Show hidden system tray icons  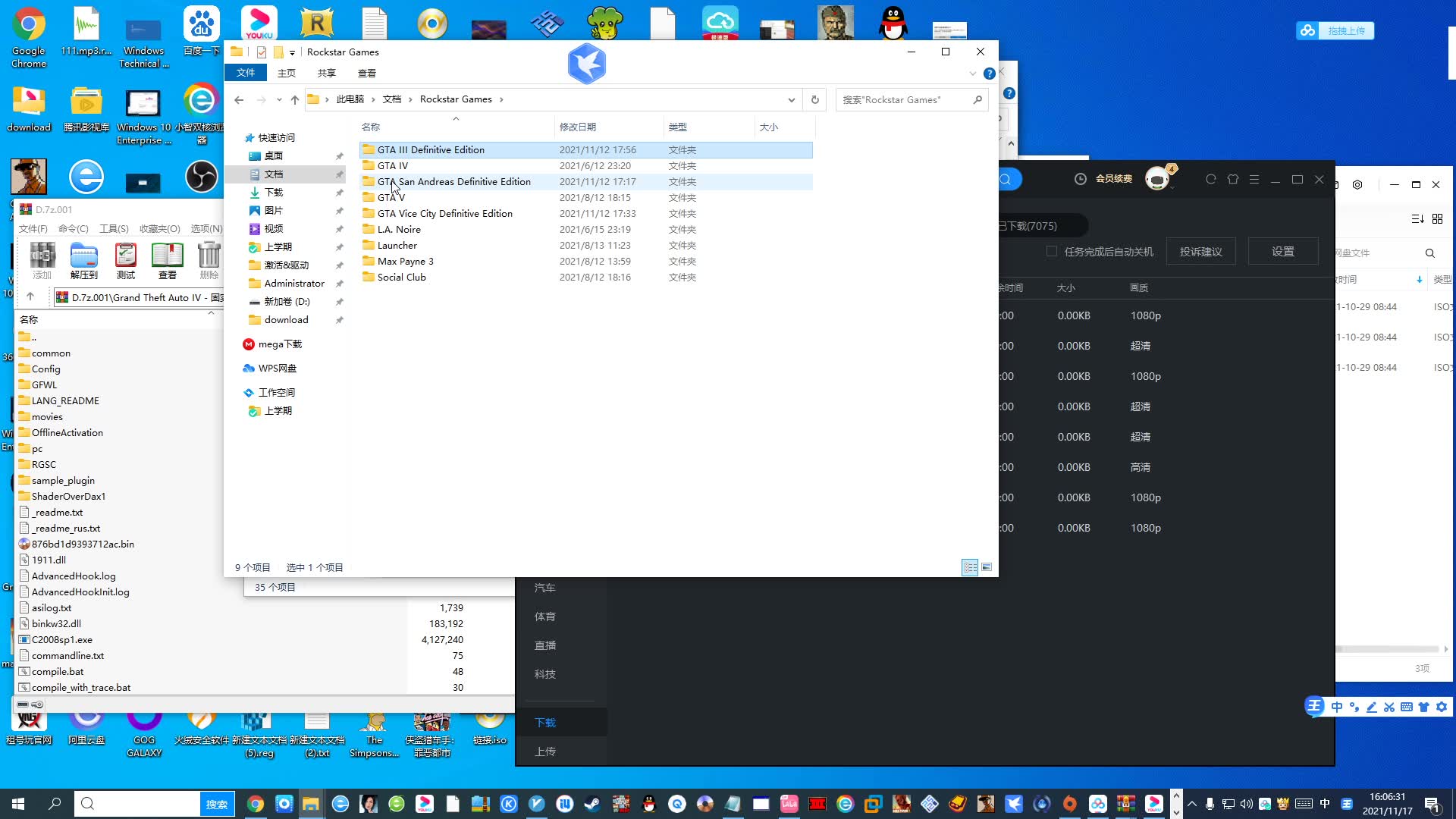point(1192,804)
